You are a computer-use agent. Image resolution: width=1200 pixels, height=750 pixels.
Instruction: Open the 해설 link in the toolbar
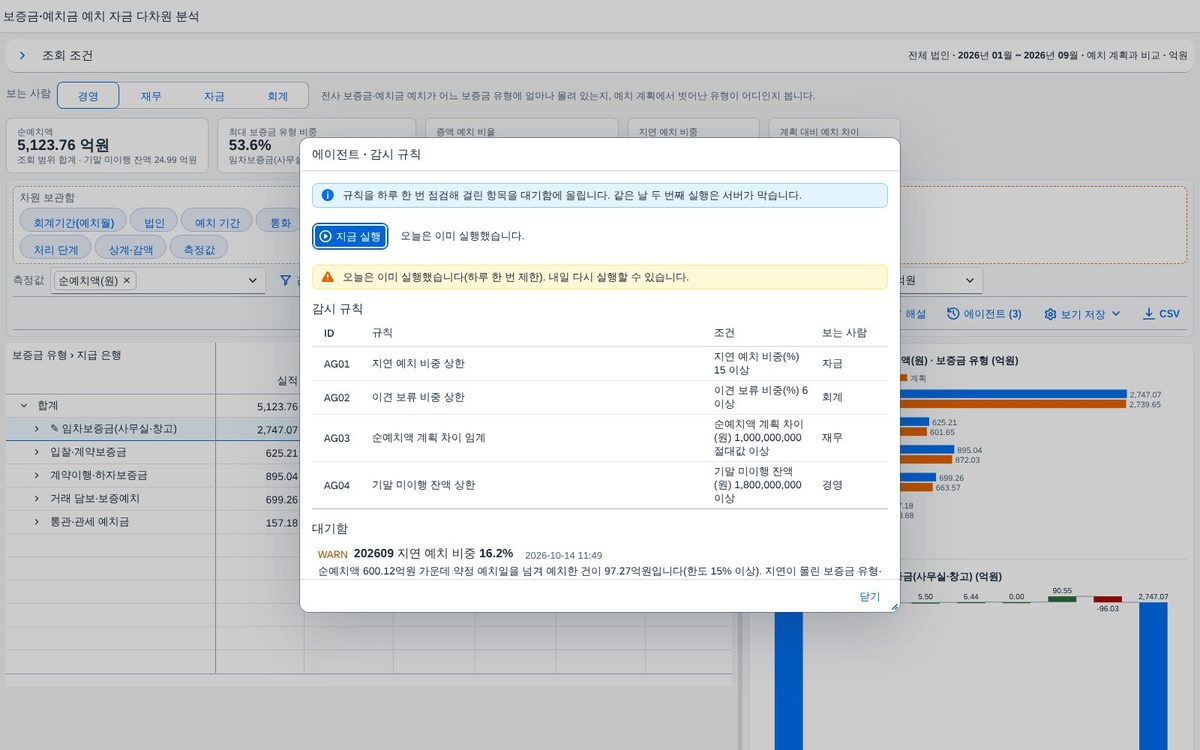(x=915, y=314)
